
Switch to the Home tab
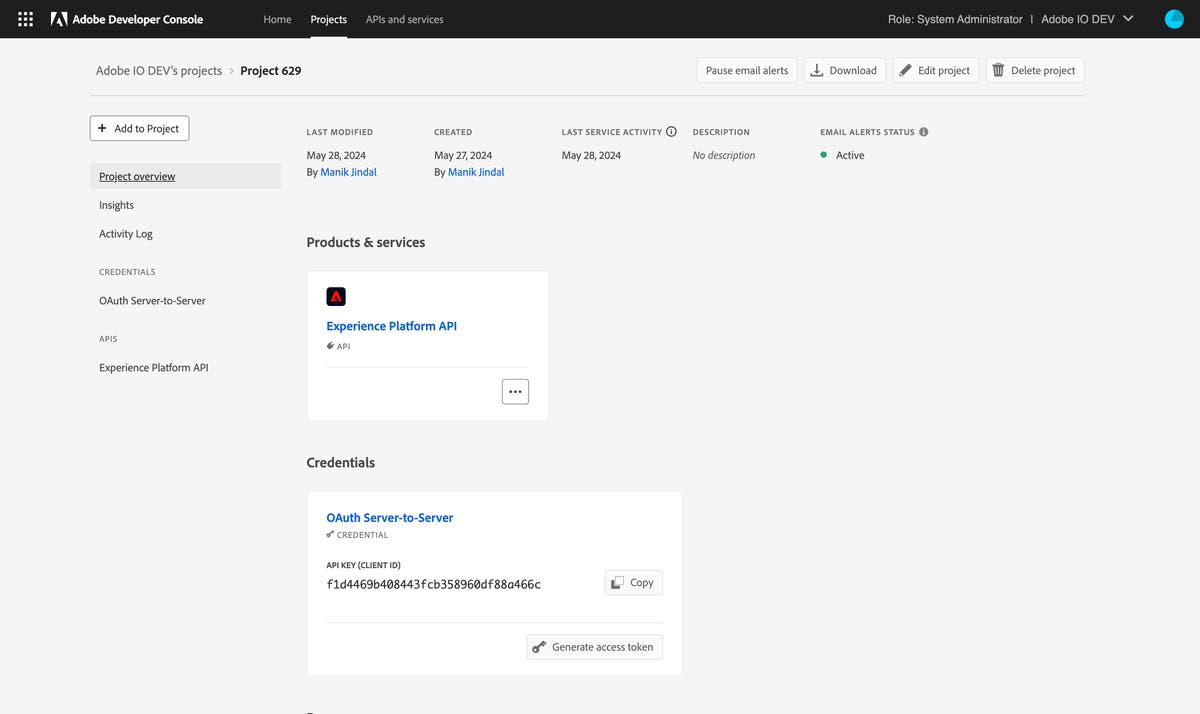tap(277, 19)
